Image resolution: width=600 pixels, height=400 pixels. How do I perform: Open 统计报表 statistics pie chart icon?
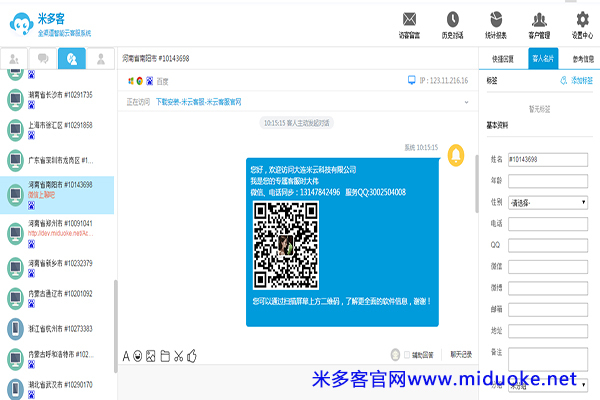coord(496,19)
